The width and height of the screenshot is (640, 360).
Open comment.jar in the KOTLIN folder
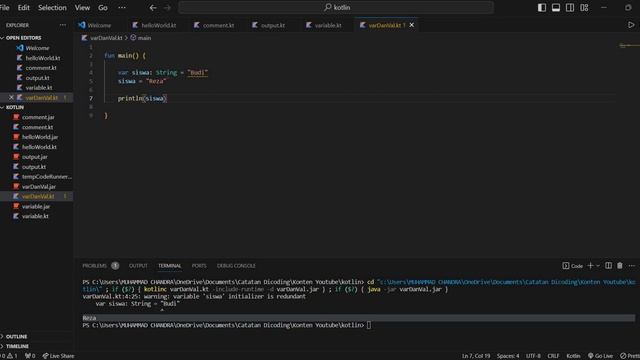point(38,117)
